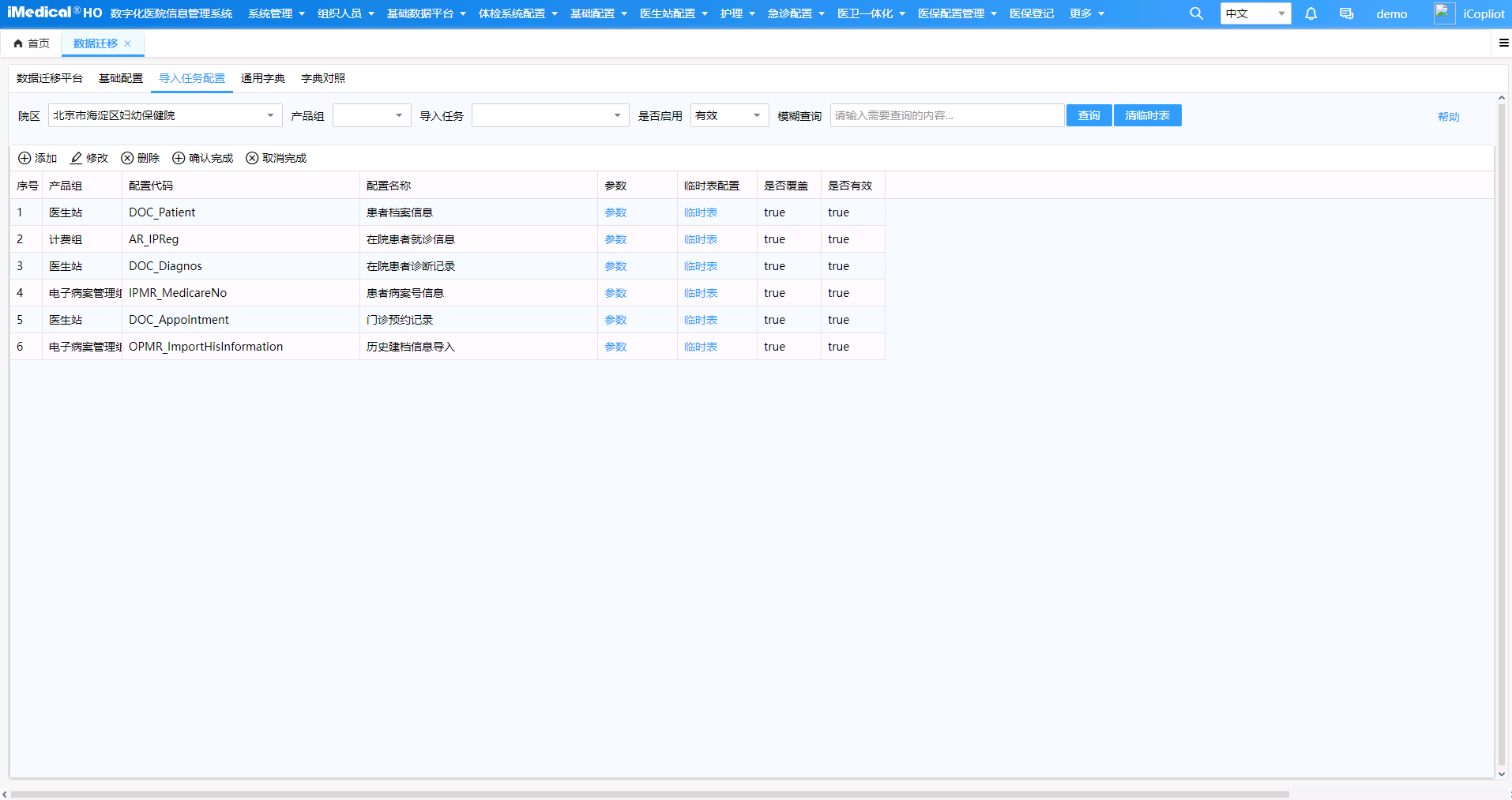
Task: Open the 系统管理 menu
Action: pyautogui.click(x=276, y=13)
